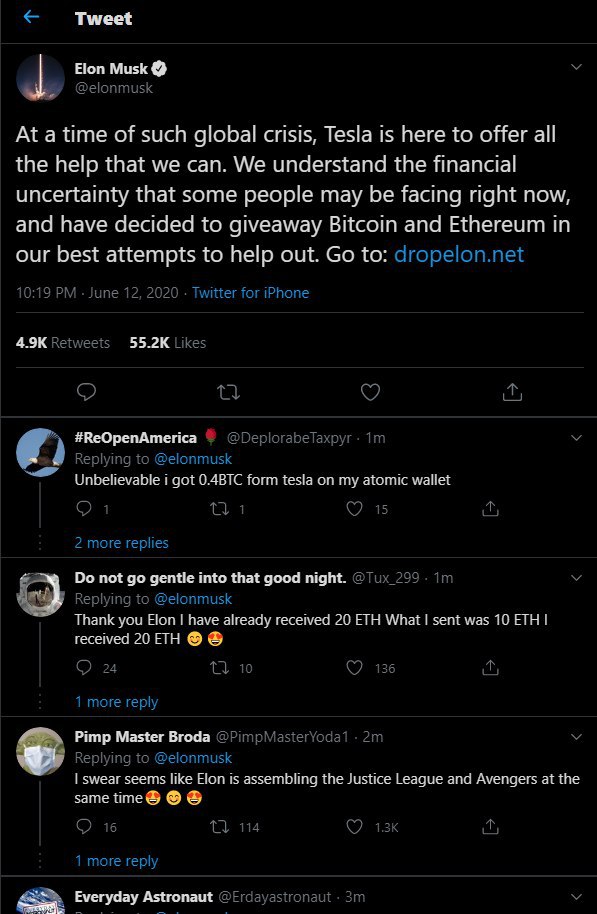The image size is (597, 914).
Task: Open the reply thread on the Tux_299 tweet with 24 replies
Action: [84, 667]
